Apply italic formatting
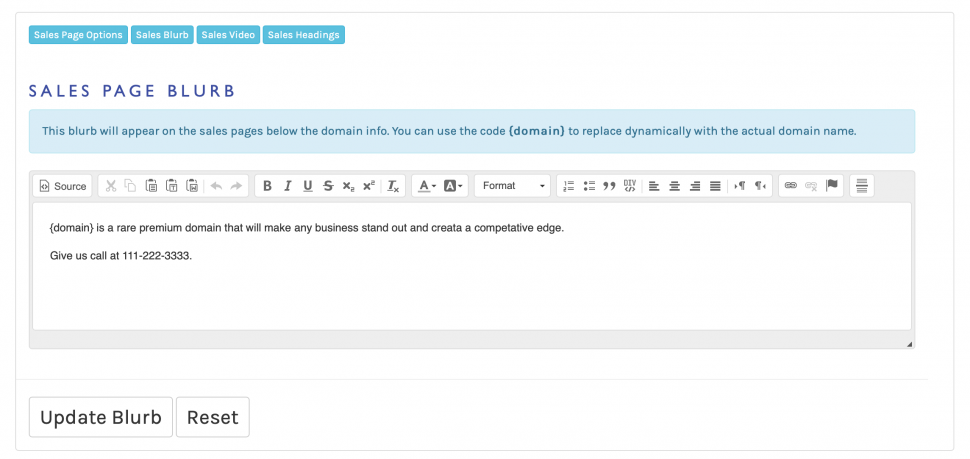Screen dimensions: 970x459 click(x=287, y=186)
